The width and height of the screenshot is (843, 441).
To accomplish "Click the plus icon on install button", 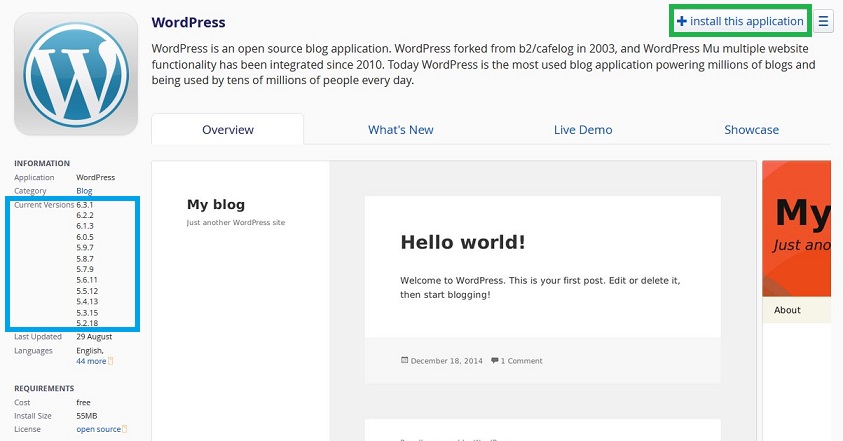I will [x=682, y=21].
